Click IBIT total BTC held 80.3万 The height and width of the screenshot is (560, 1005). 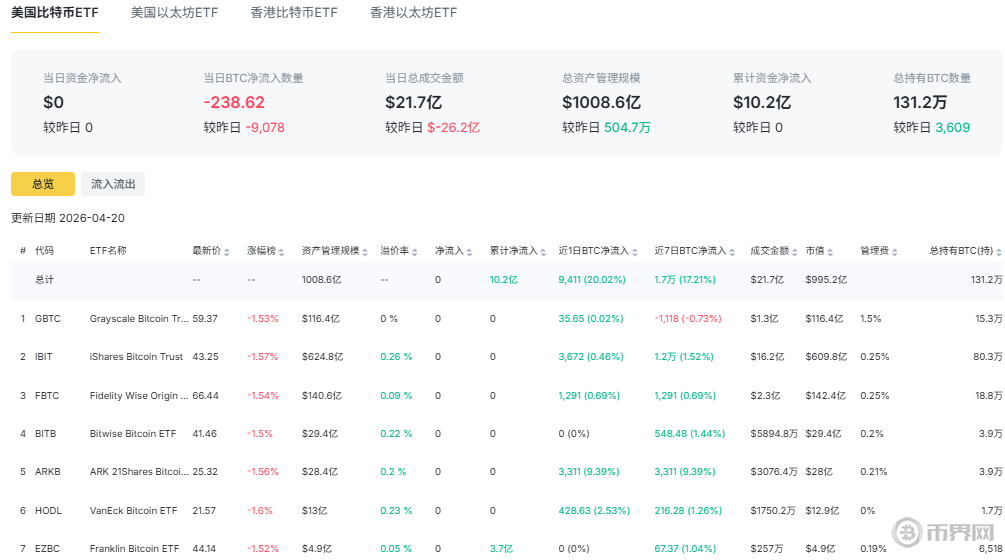988,356
